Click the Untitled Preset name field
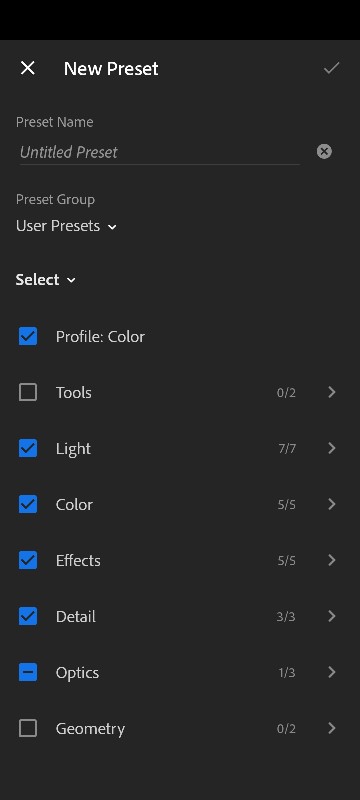Image resolution: width=360 pixels, height=800 pixels. tap(159, 152)
